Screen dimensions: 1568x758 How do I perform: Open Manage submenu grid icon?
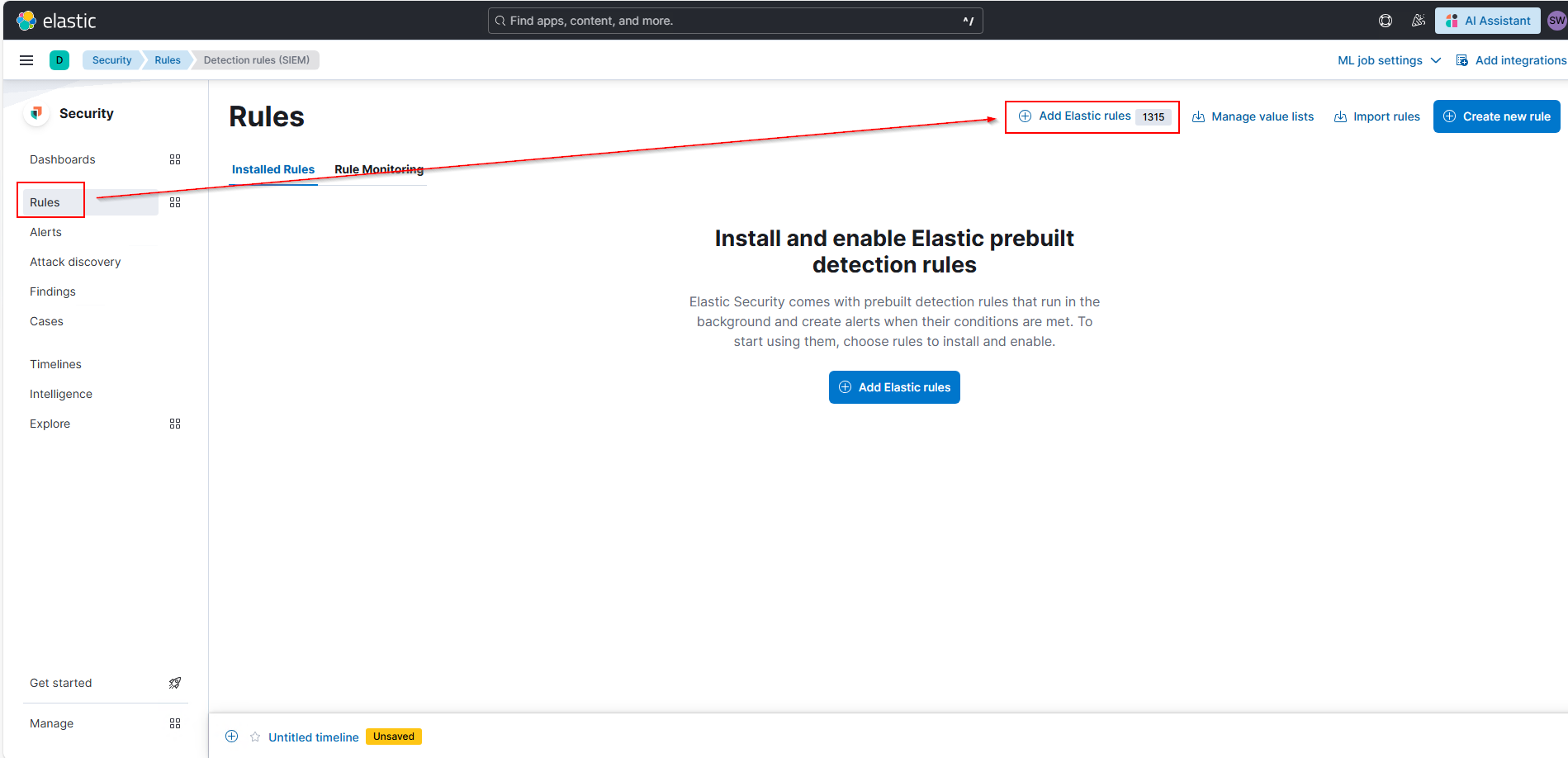[175, 723]
